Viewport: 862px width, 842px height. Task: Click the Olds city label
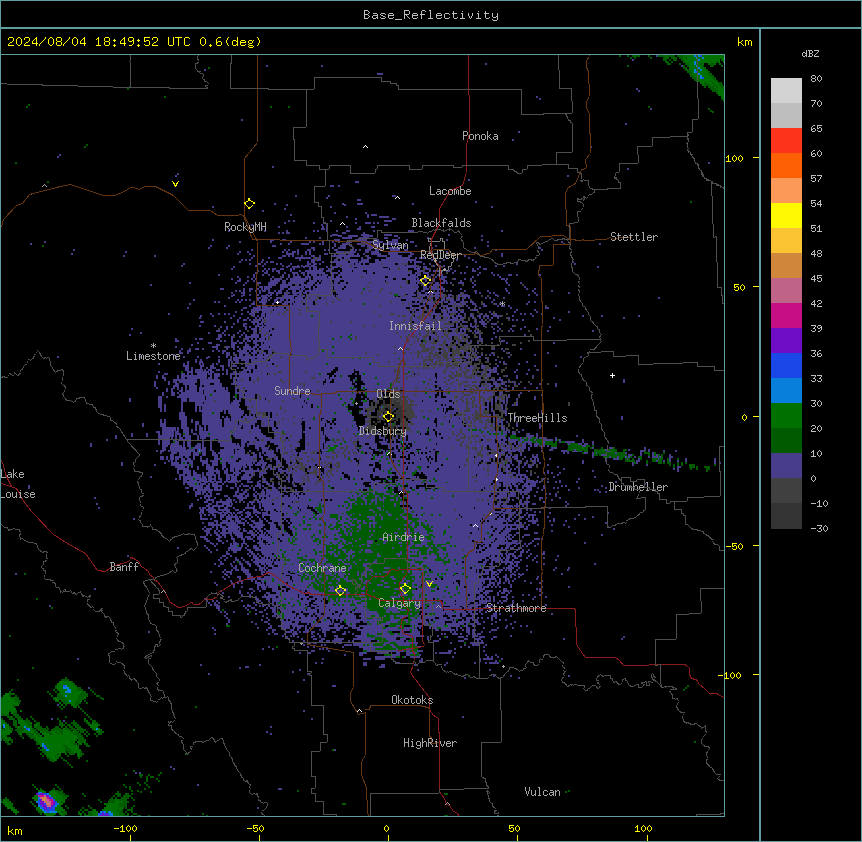click(388, 394)
